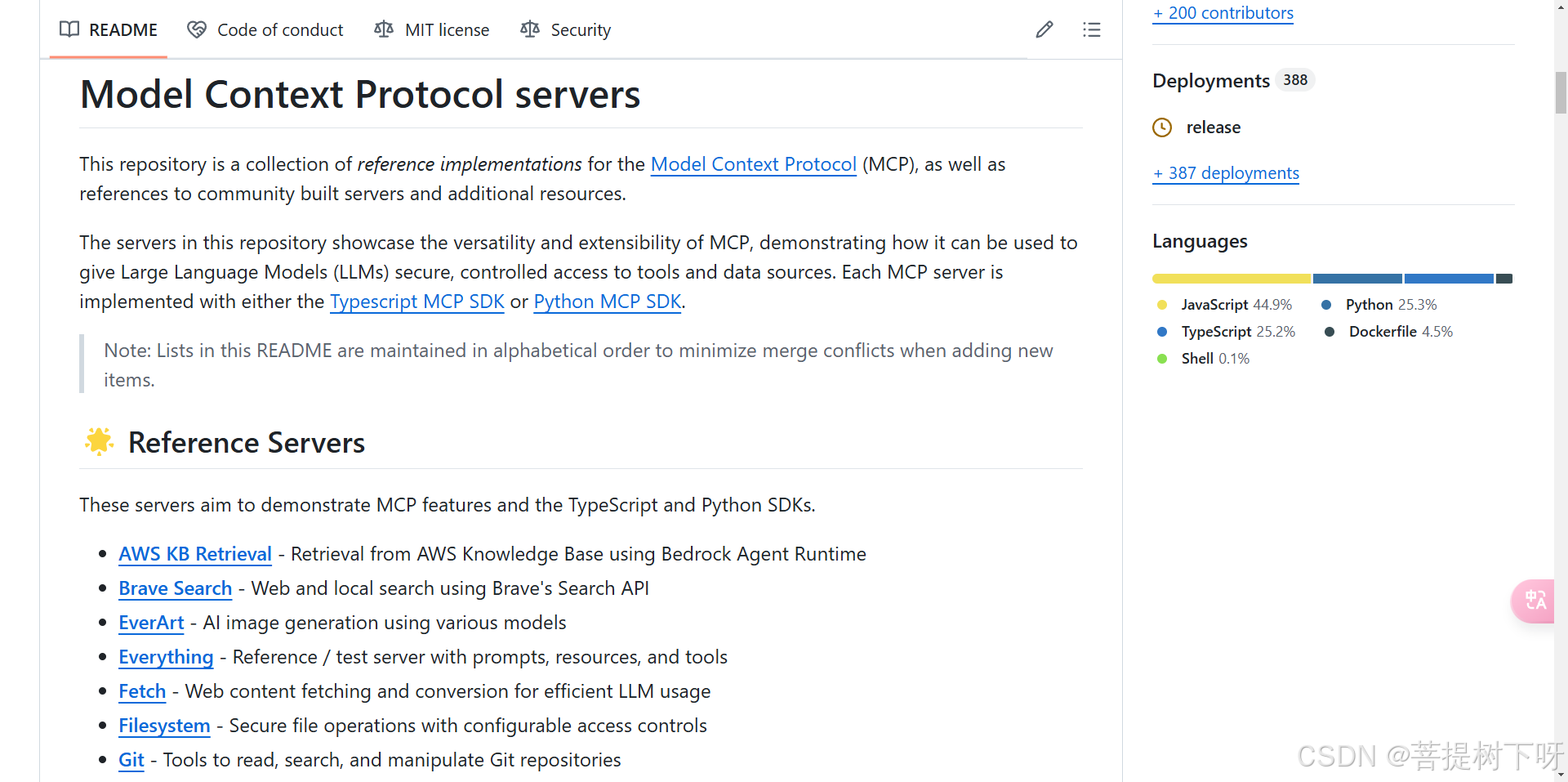Expand the + 387 deployments link
The height and width of the screenshot is (782, 1568).
point(1226,173)
